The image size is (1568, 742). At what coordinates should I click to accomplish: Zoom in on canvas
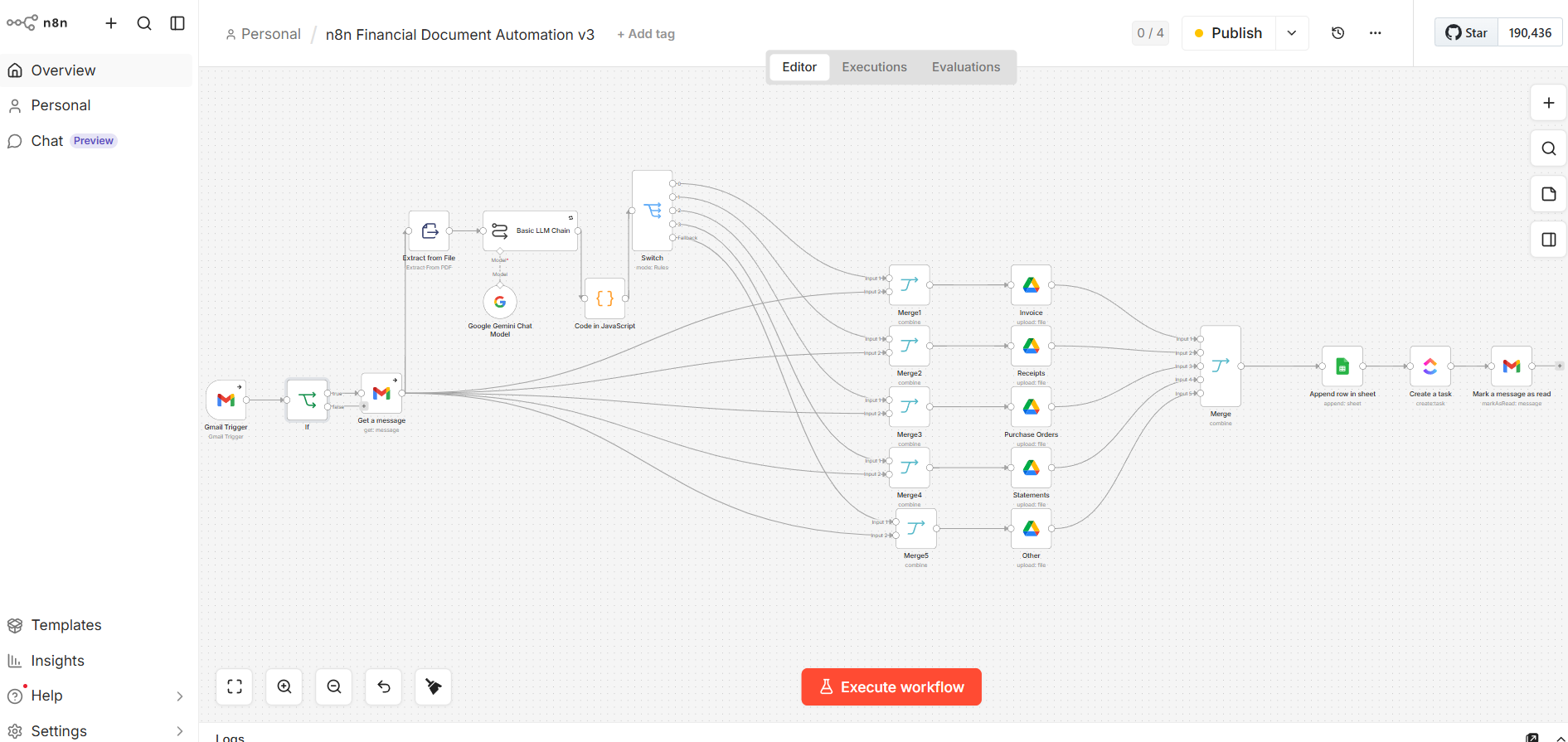pyautogui.click(x=284, y=686)
